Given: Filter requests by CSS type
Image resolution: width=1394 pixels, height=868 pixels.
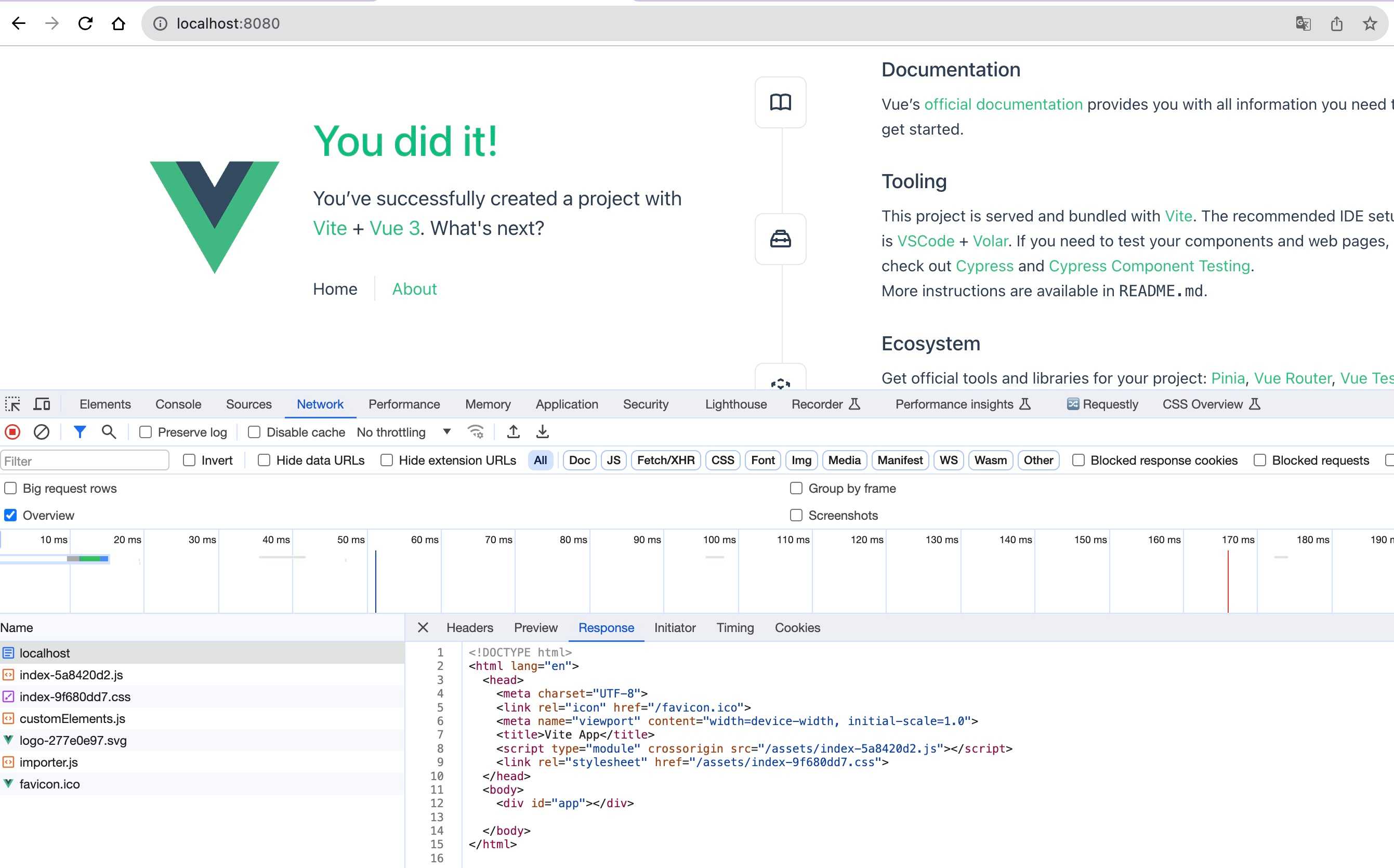Looking at the screenshot, I should tap(722, 461).
